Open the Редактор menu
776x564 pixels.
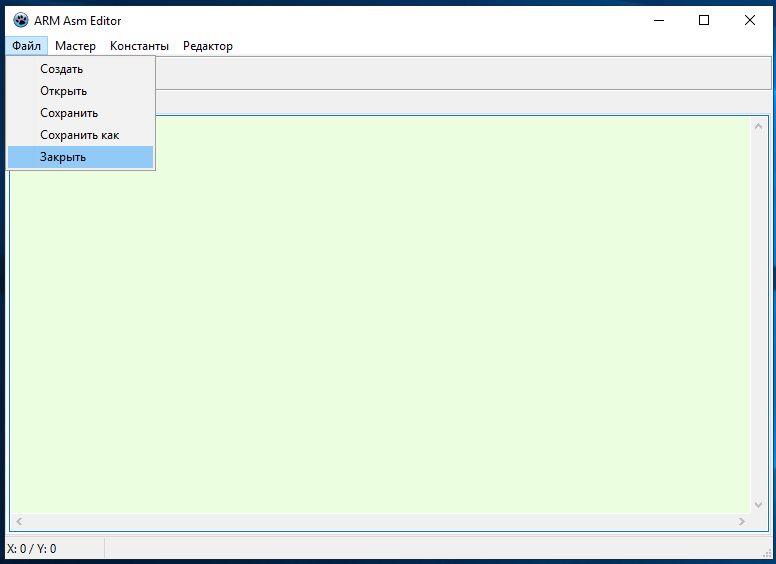[208, 46]
